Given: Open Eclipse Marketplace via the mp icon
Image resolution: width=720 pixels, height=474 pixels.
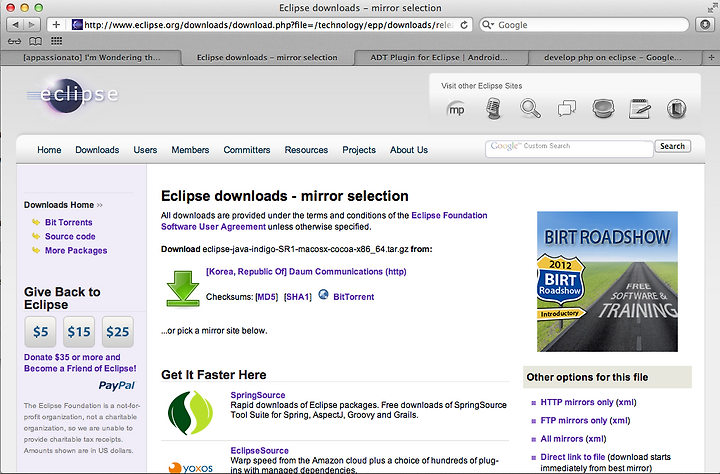Looking at the screenshot, I should pyautogui.click(x=456, y=109).
